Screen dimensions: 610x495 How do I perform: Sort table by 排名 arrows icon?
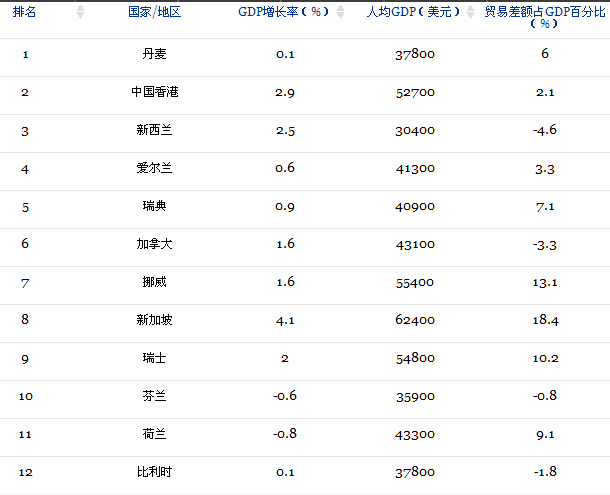(80, 12)
